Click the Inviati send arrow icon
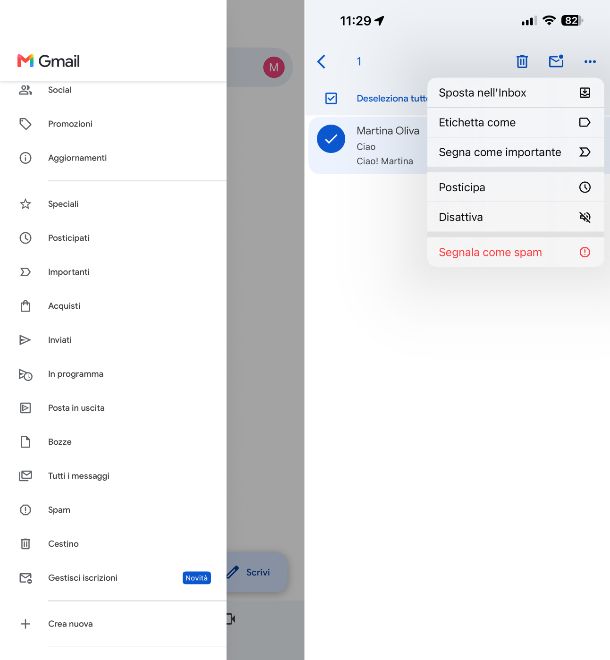 (x=25, y=340)
